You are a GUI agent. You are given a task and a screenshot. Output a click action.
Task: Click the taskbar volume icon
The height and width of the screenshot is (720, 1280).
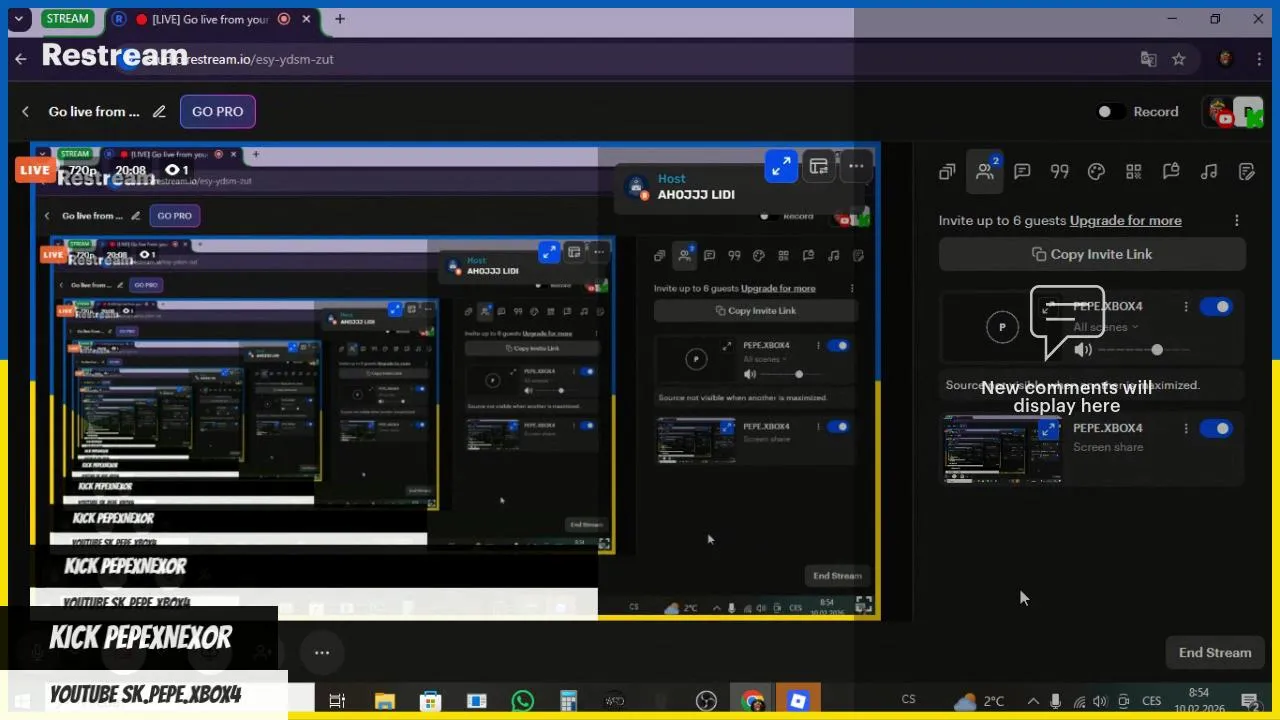[1100, 701]
